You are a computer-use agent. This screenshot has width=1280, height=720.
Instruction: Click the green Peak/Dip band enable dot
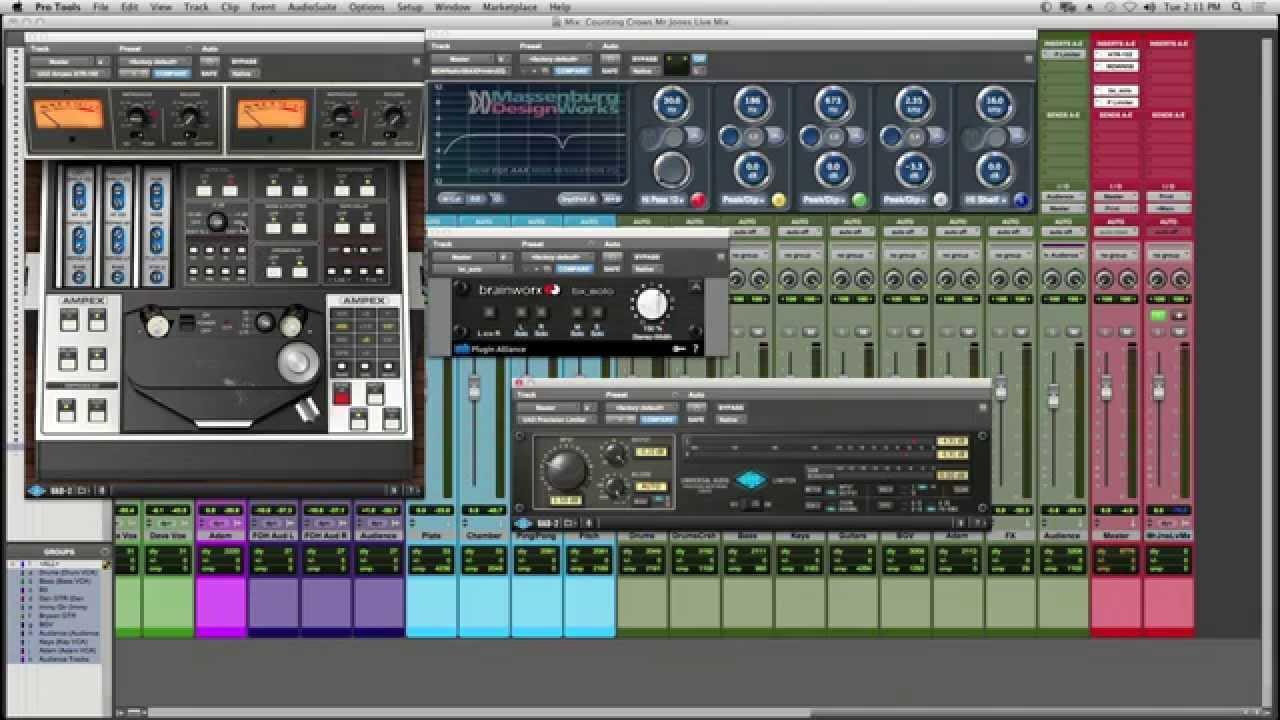859,200
